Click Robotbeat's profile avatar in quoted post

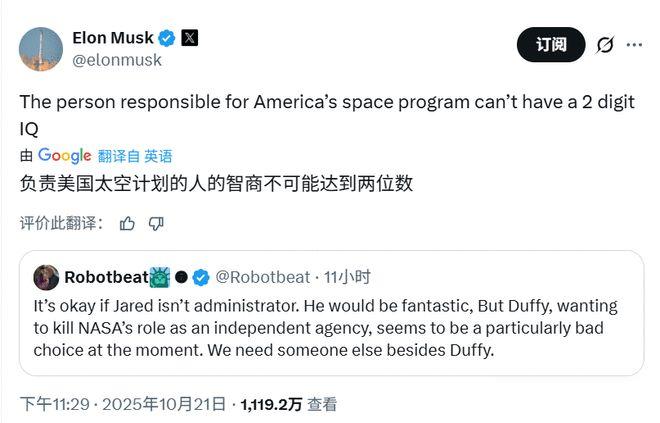pos(45,277)
